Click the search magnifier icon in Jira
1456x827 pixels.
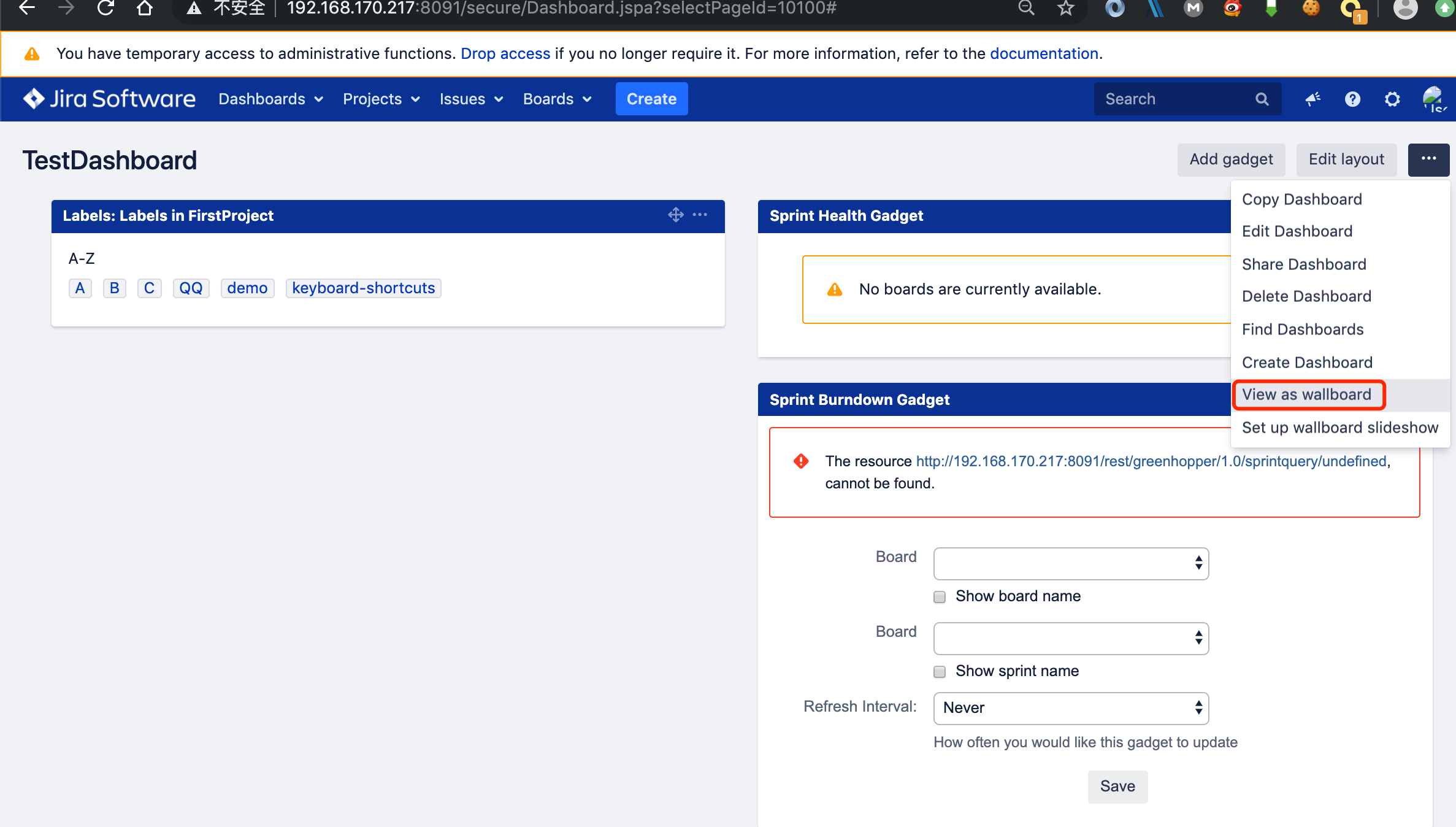coord(1262,99)
